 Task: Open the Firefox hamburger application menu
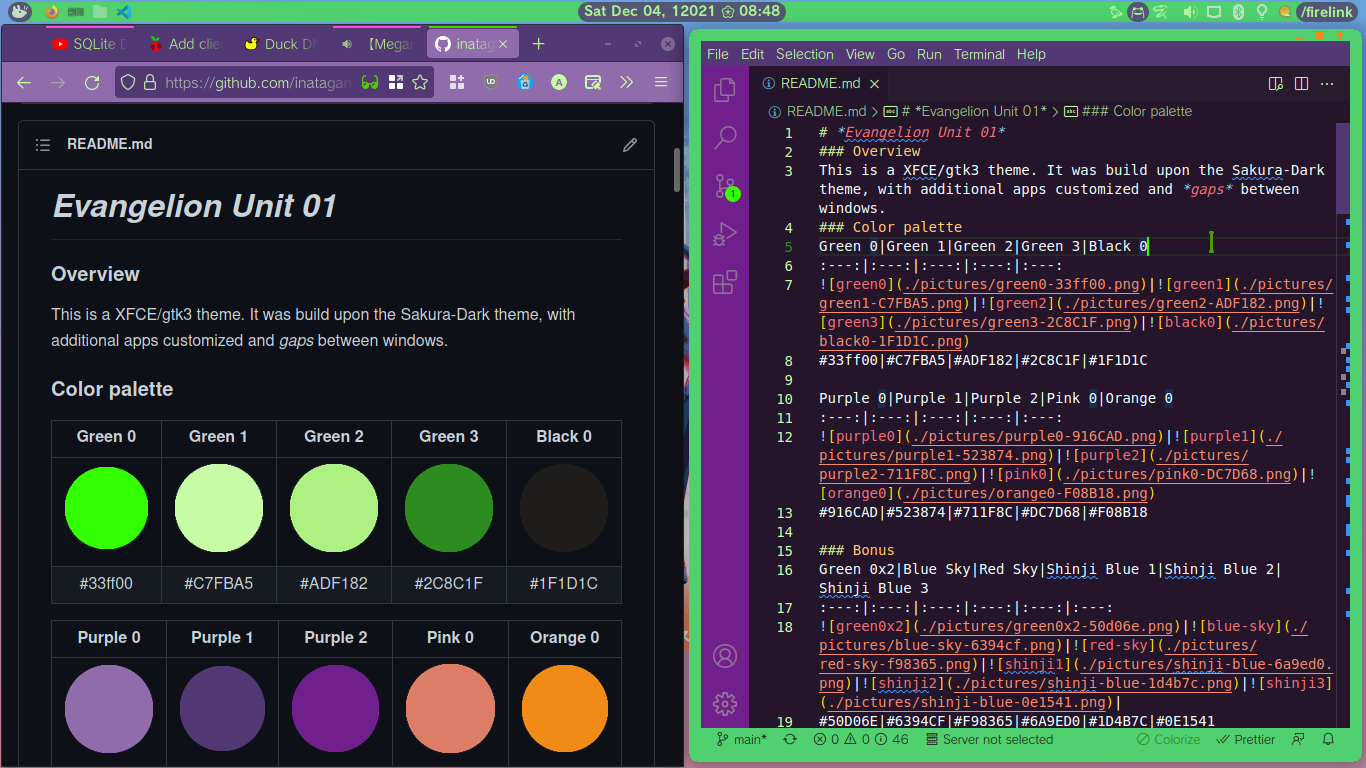coord(661,83)
